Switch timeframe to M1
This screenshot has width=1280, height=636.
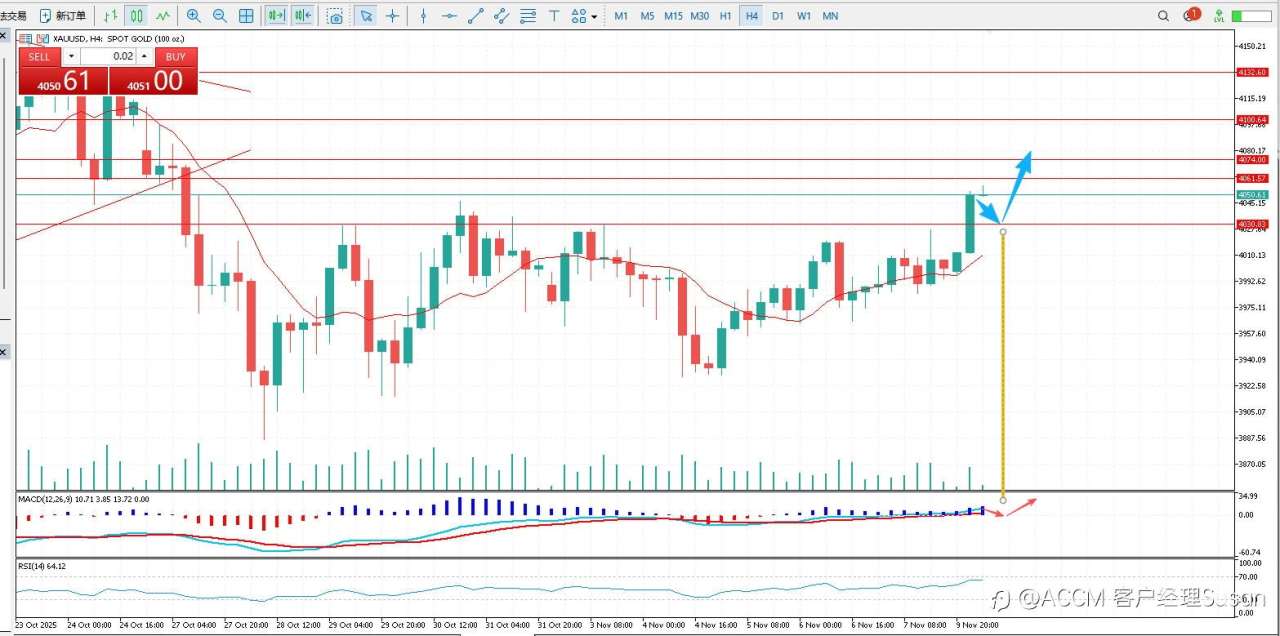(x=621, y=16)
